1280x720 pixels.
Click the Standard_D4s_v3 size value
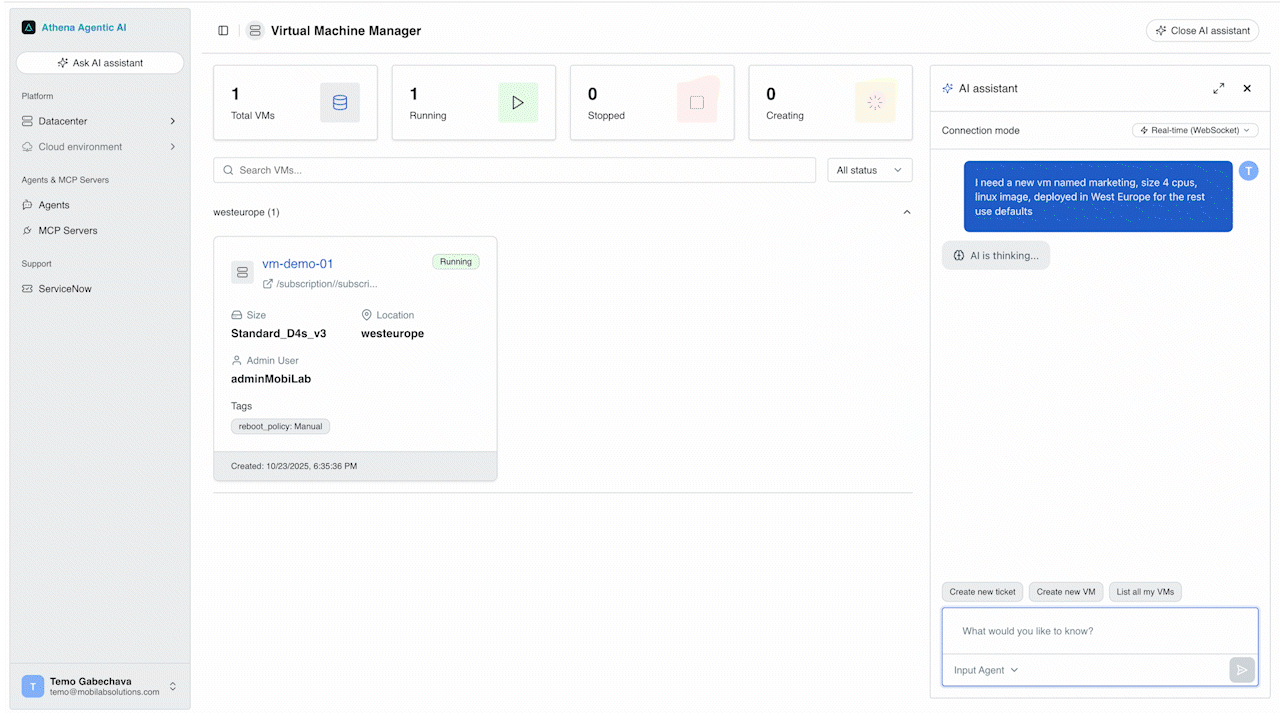[x=279, y=334]
